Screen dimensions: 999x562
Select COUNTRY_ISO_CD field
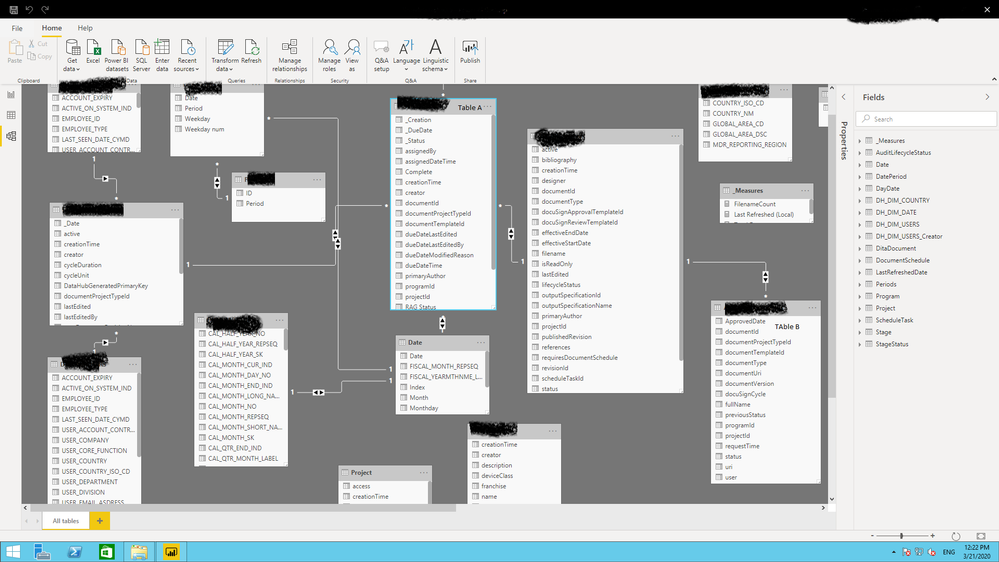click(738, 103)
